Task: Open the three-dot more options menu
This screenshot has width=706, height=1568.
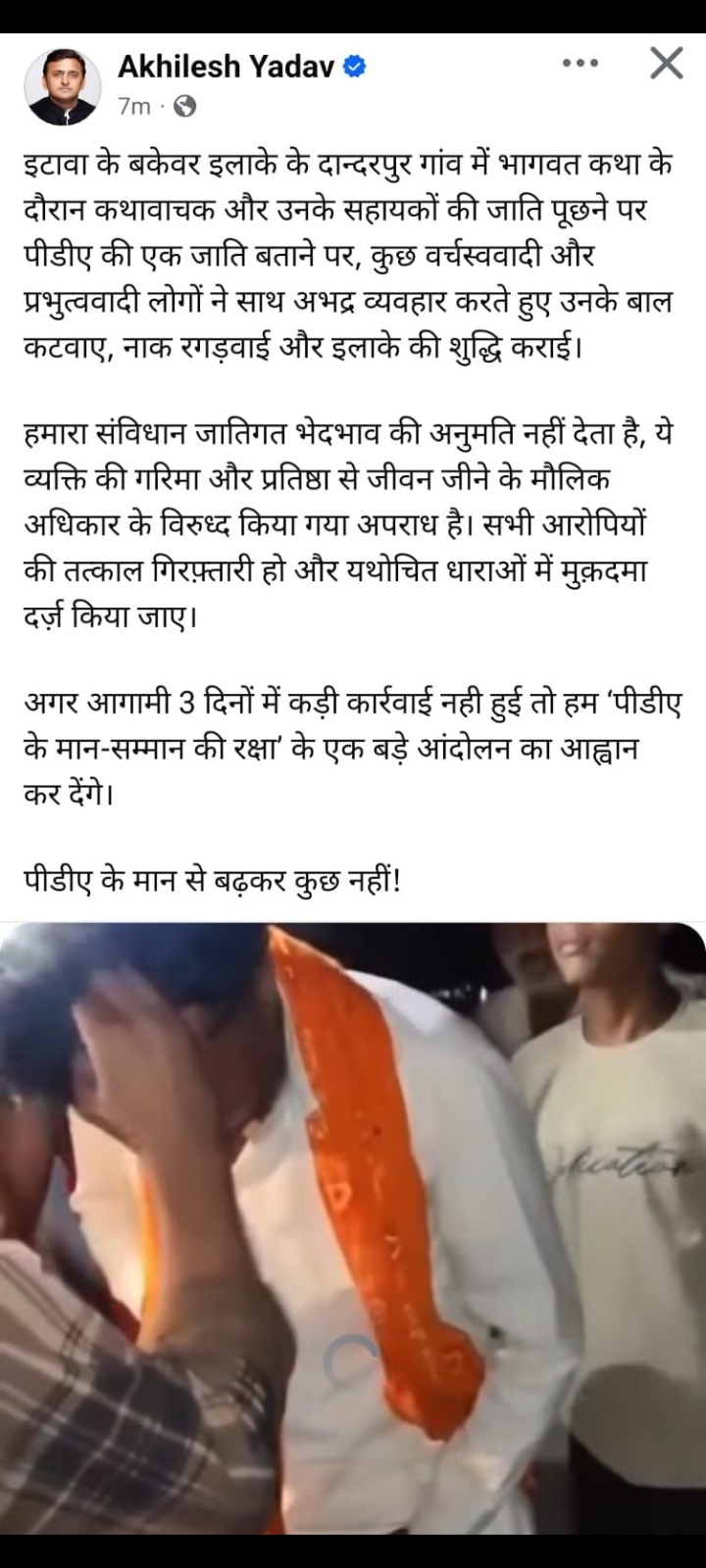Action: (x=580, y=65)
